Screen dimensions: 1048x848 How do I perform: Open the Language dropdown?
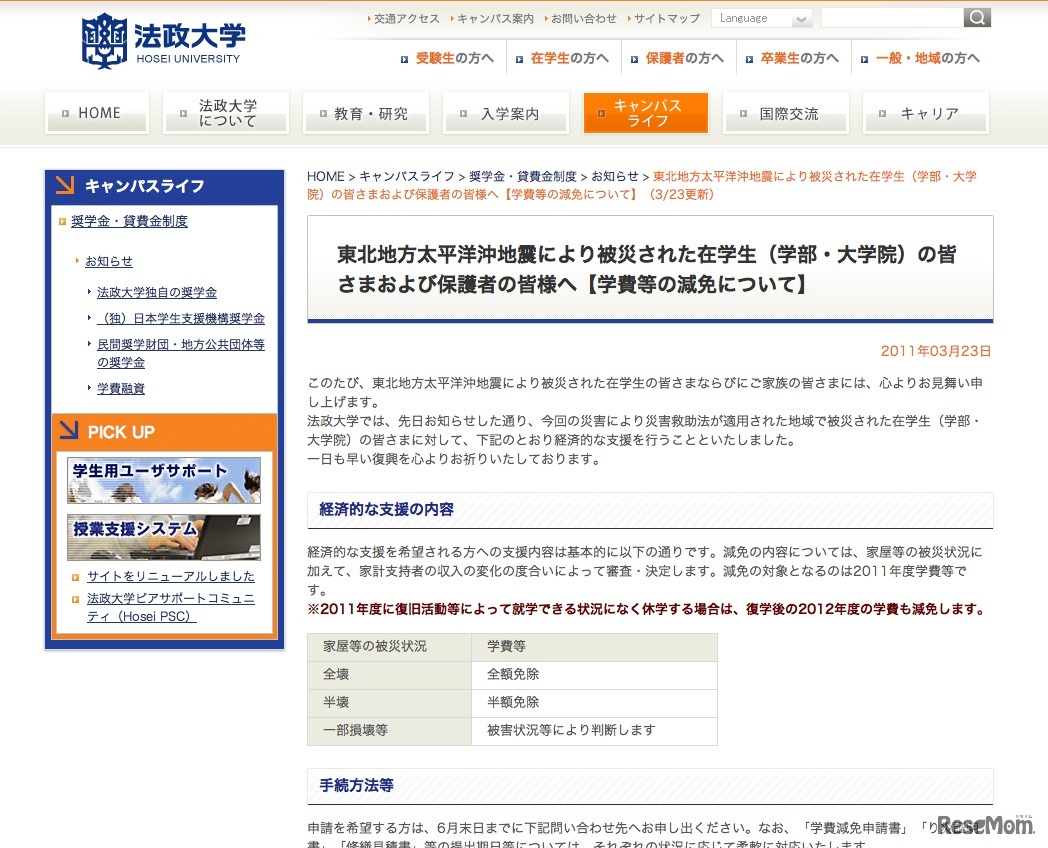762,18
